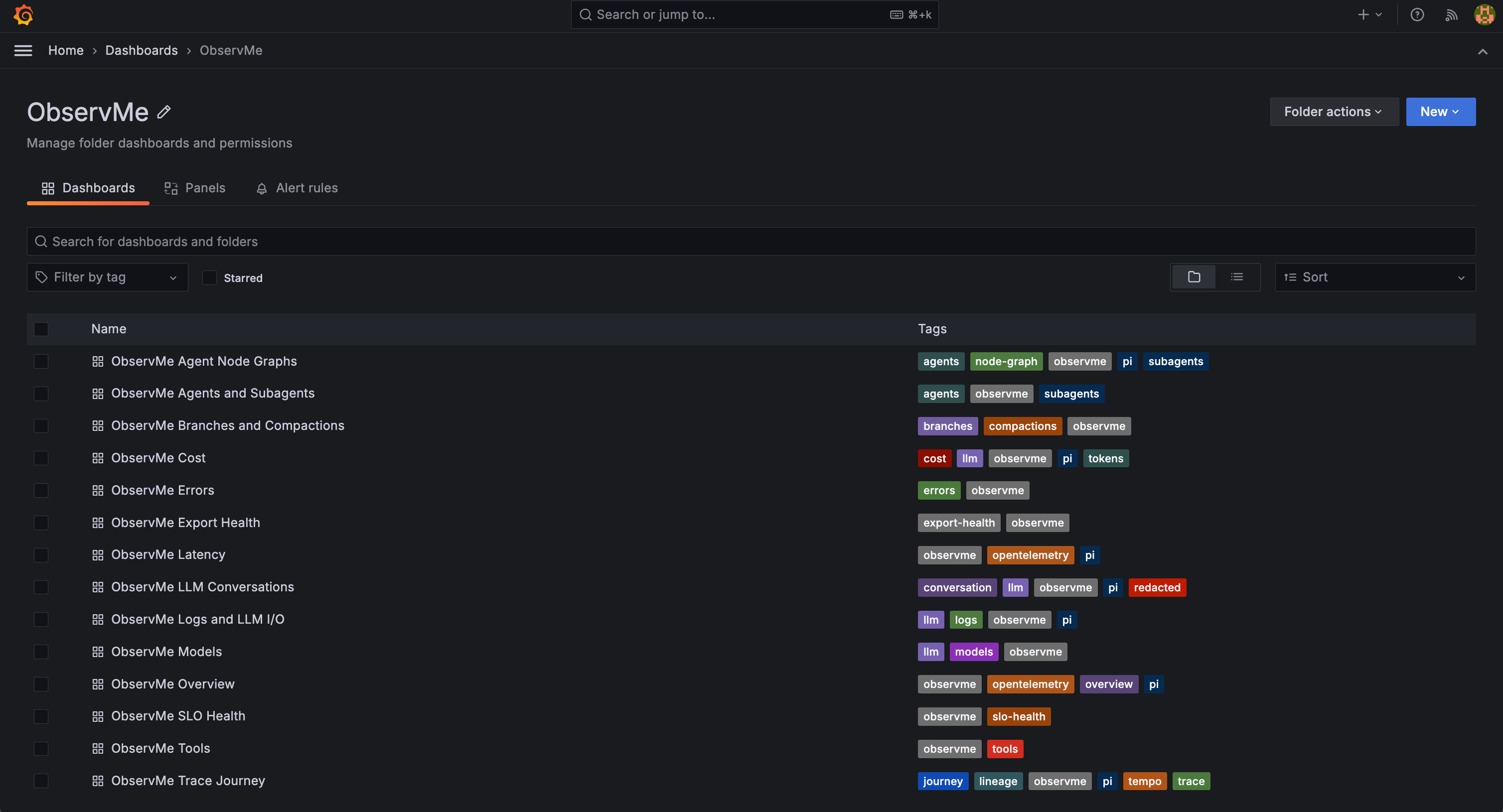Click dashboard icon beside ObservMe Models
The image size is (1503, 812).
tap(98, 652)
